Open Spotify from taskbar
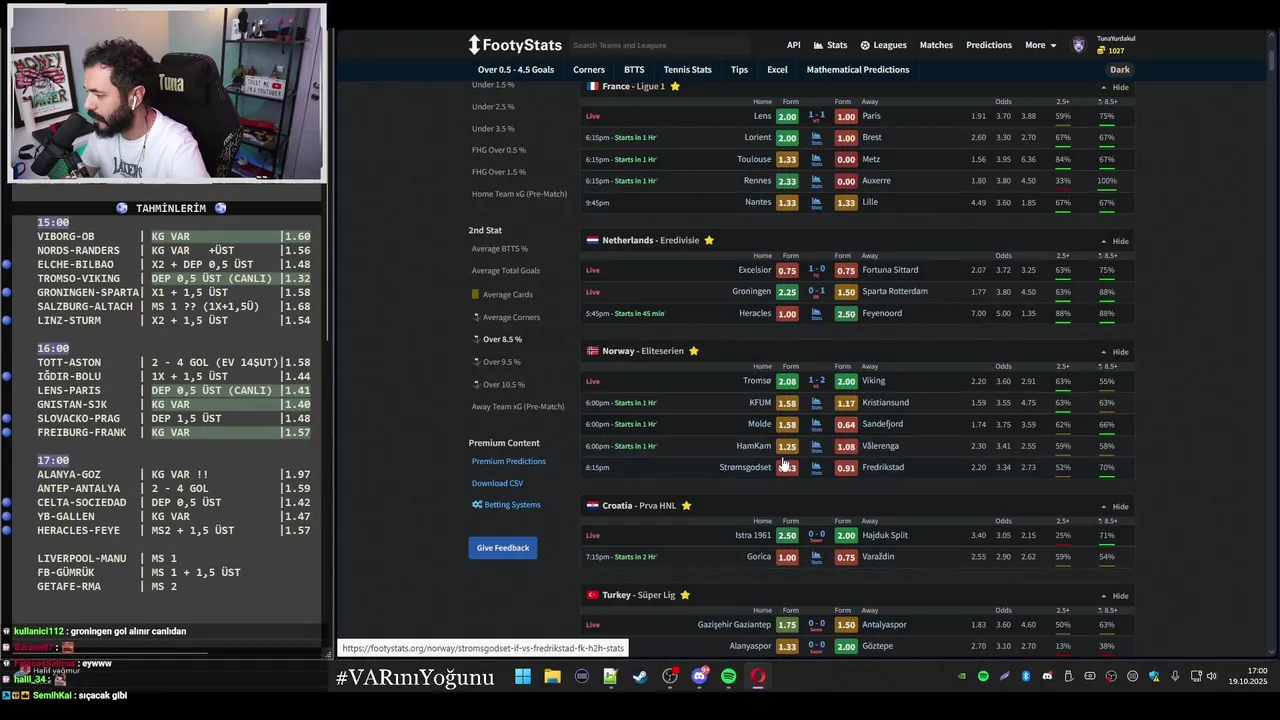Image resolution: width=1280 pixels, height=720 pixels. coord(728,677)
